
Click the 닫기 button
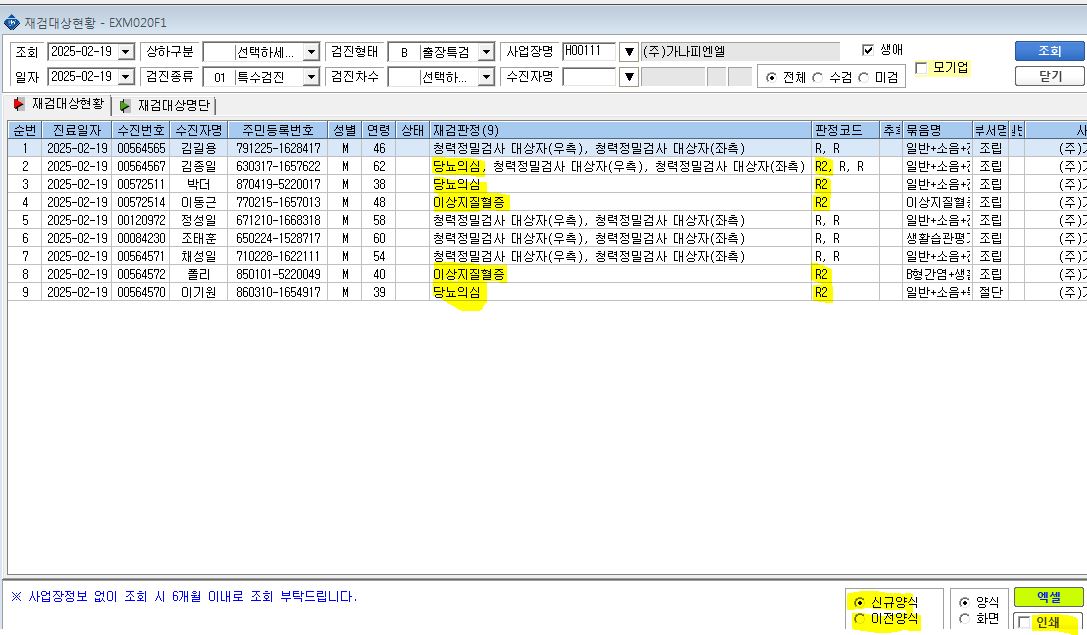coord(1049,76)
